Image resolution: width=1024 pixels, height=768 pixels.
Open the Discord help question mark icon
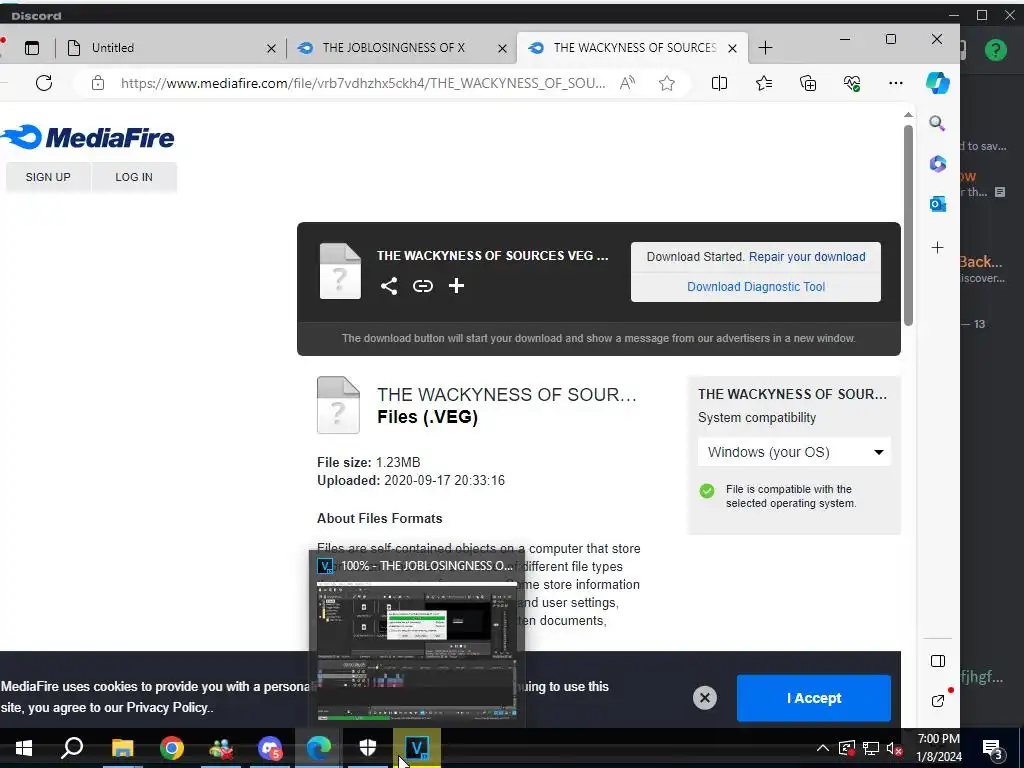click(x=996, y=50)
